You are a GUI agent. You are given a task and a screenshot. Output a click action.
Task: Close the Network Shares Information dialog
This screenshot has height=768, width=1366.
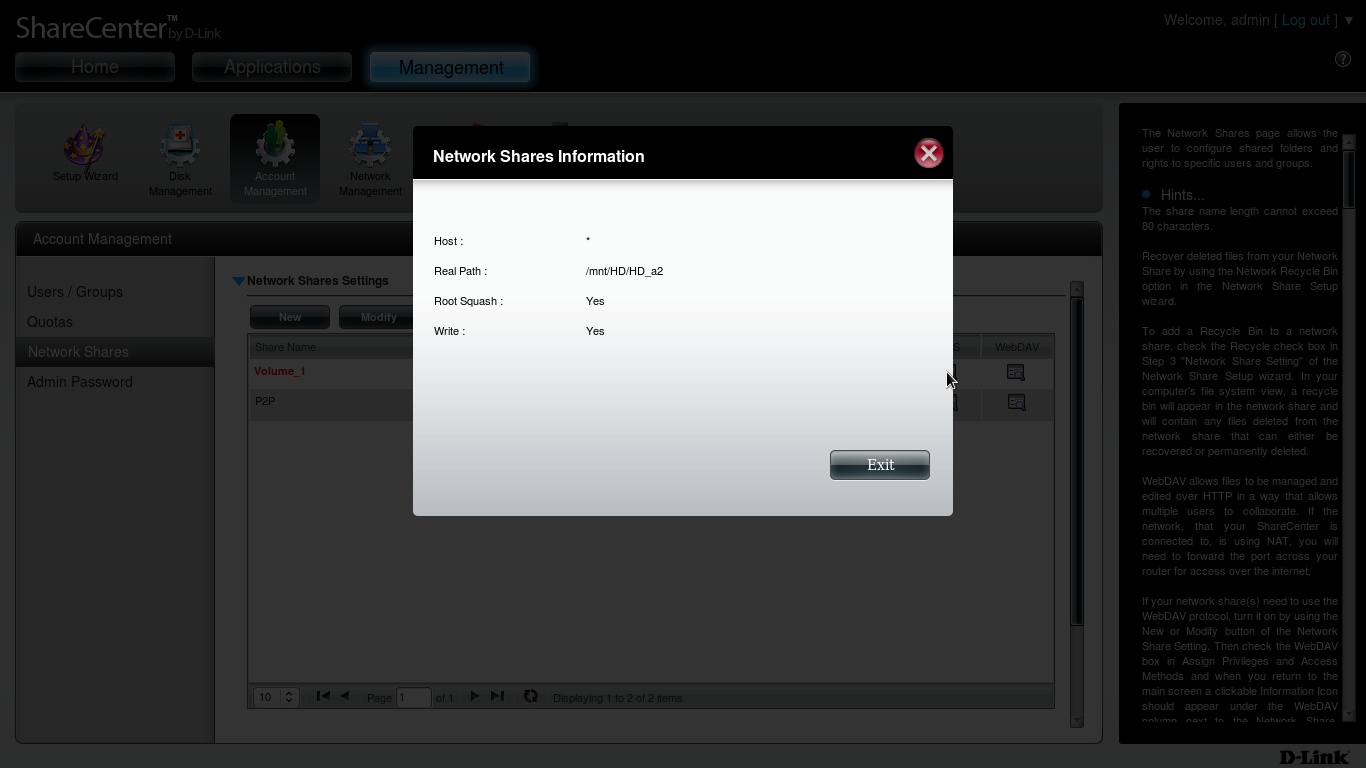(x=928, y=153)
